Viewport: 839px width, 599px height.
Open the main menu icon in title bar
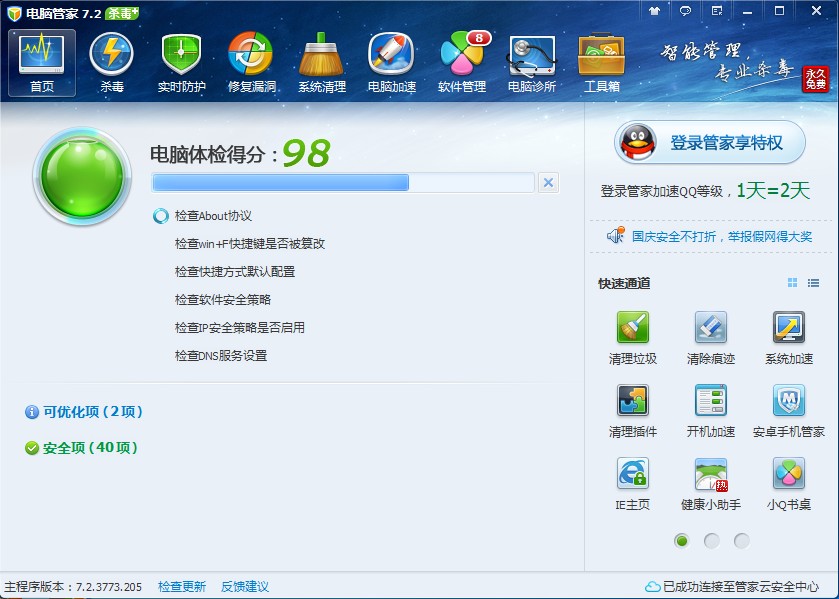[x=716, y=11]
